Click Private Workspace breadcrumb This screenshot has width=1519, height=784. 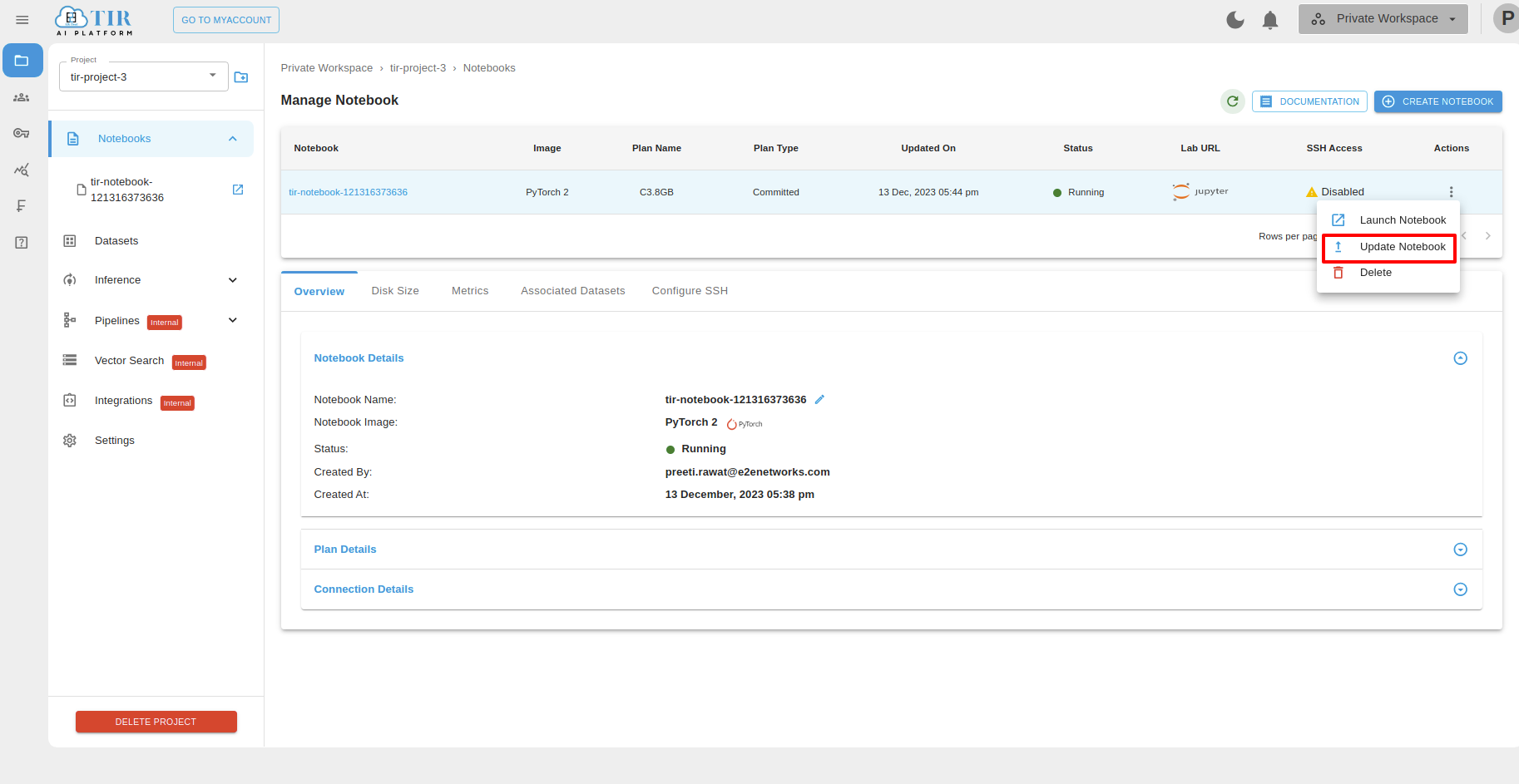pyautogui.click(x=327, y=68)
